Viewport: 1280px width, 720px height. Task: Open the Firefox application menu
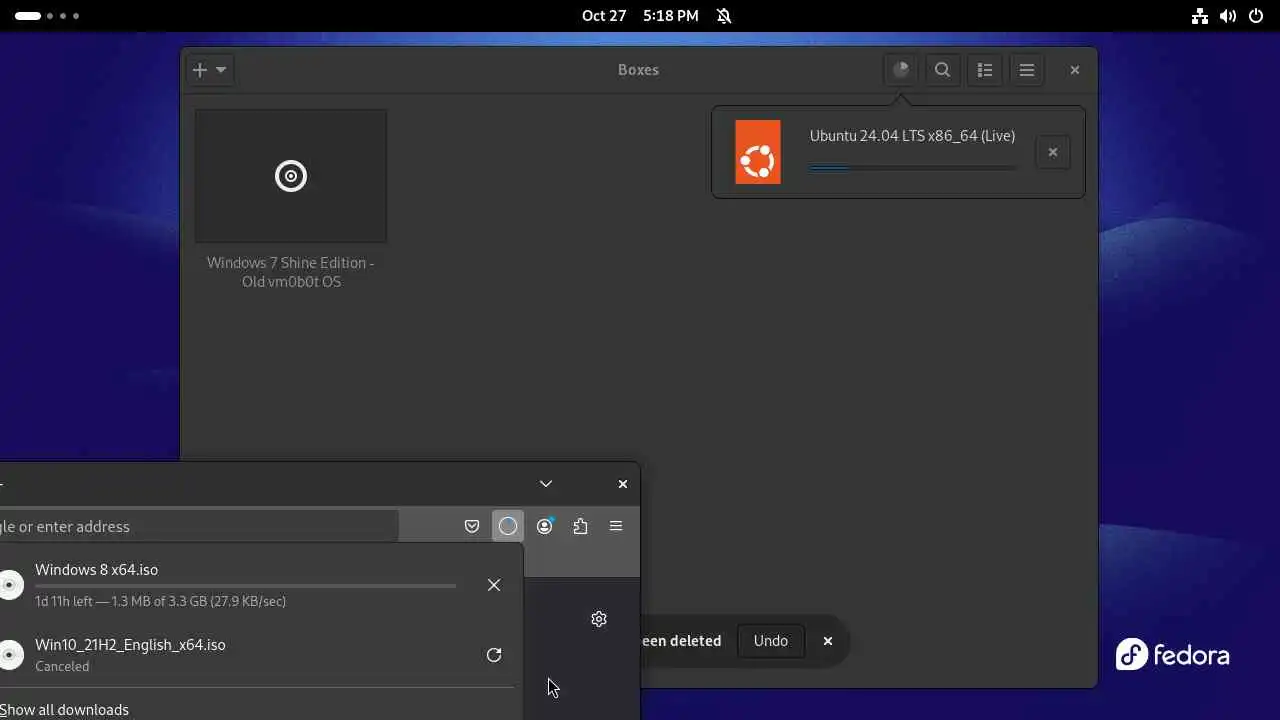[616, 526]
